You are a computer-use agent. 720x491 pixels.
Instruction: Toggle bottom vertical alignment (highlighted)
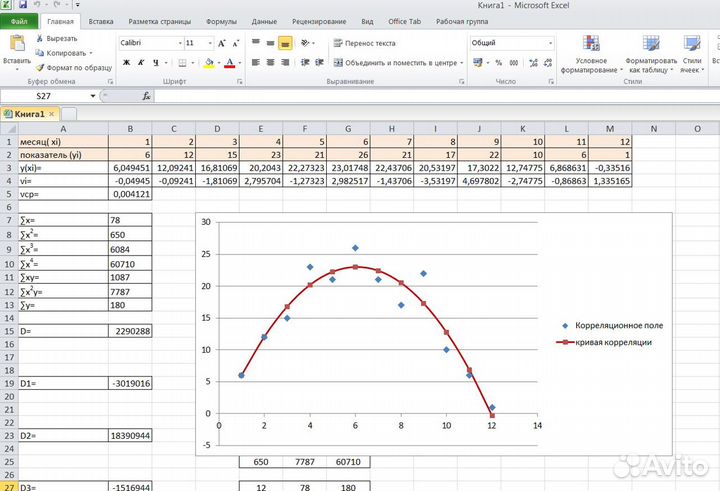point(285,43)
